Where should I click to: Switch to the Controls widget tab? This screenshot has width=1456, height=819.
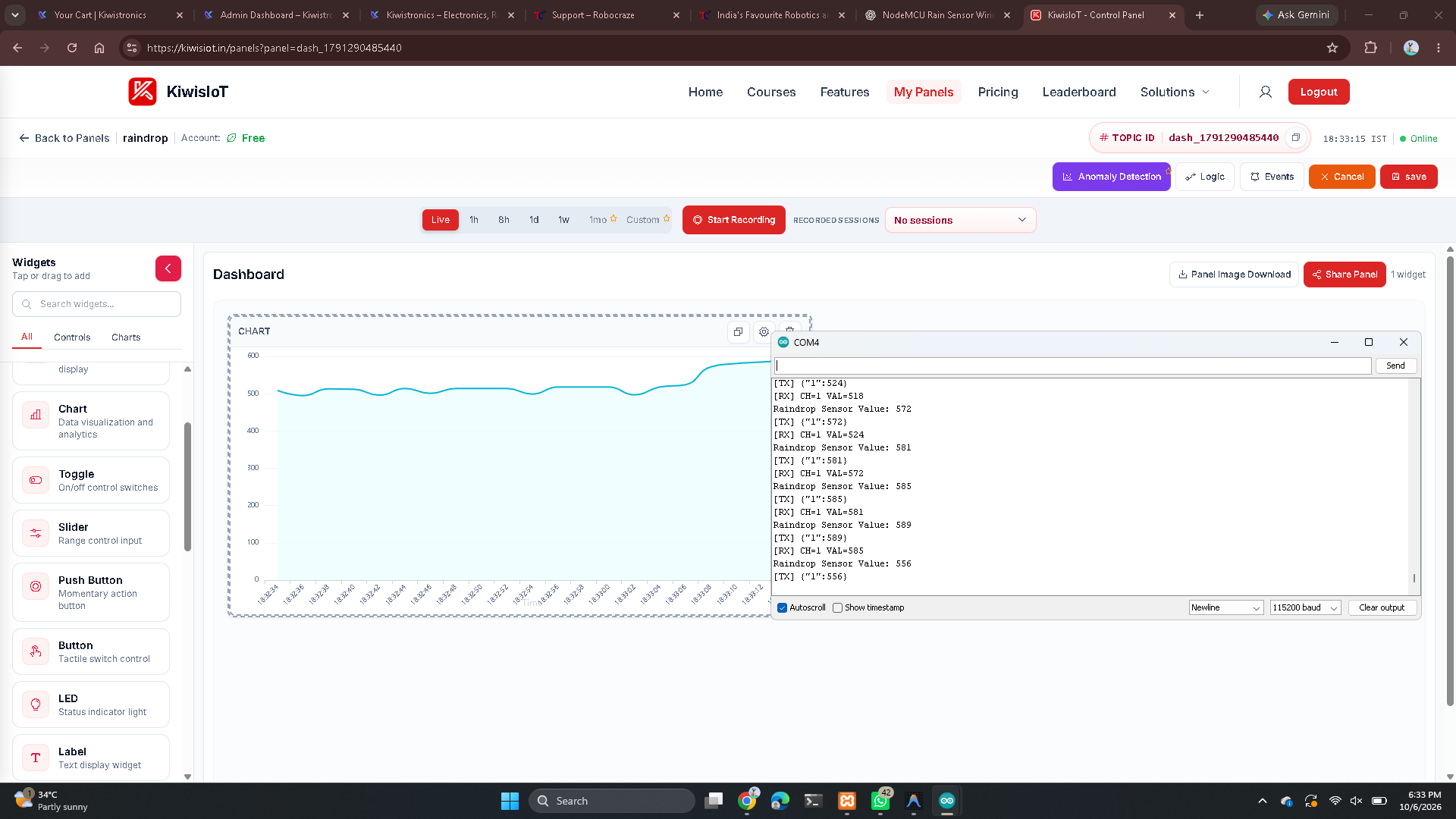tap(72, 337)
